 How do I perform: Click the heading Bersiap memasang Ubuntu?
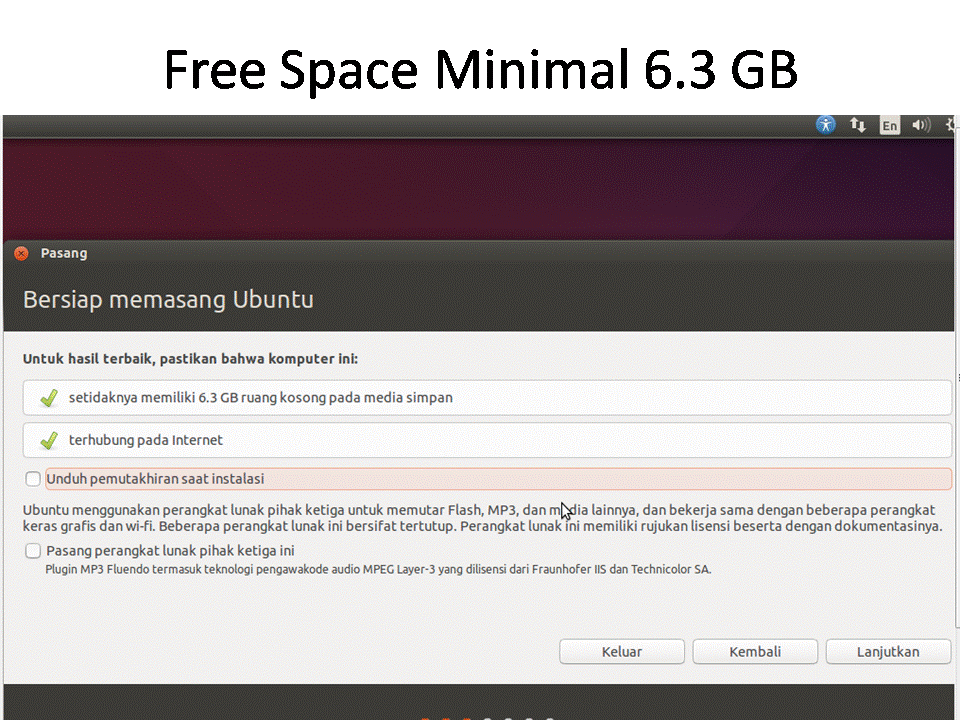[x=168, y=300]
